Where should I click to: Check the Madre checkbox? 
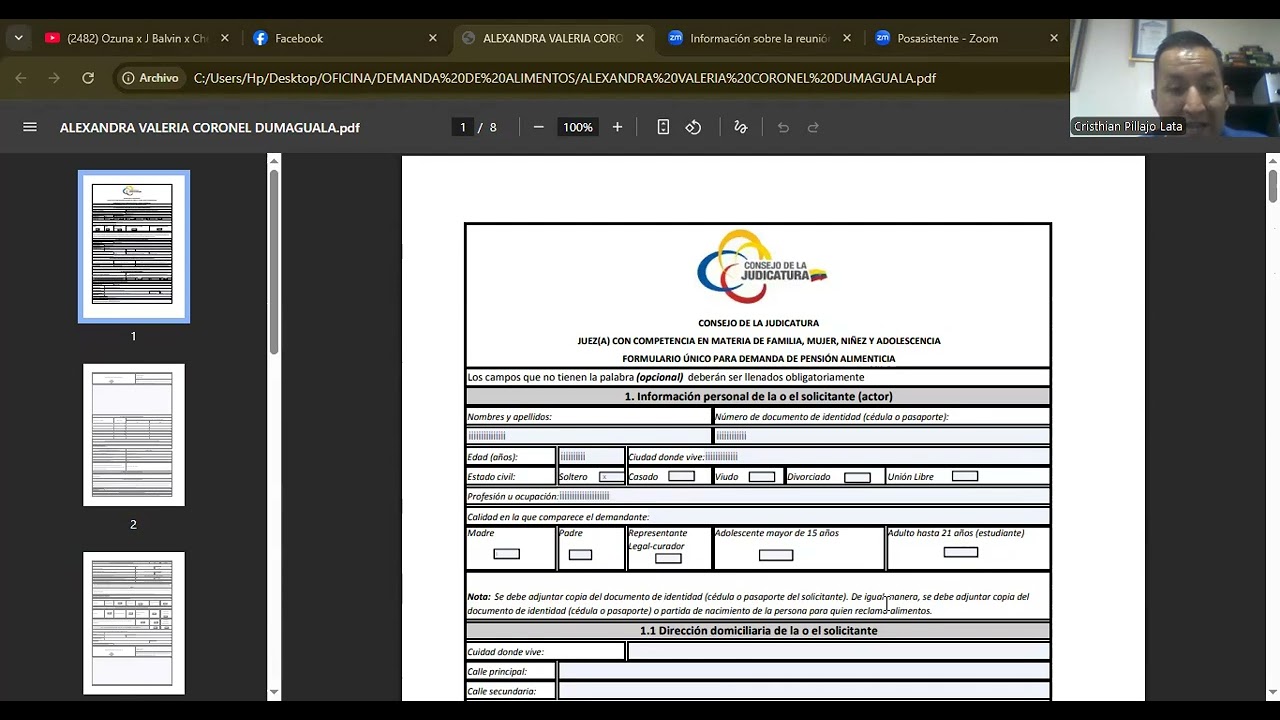[507, 554]
